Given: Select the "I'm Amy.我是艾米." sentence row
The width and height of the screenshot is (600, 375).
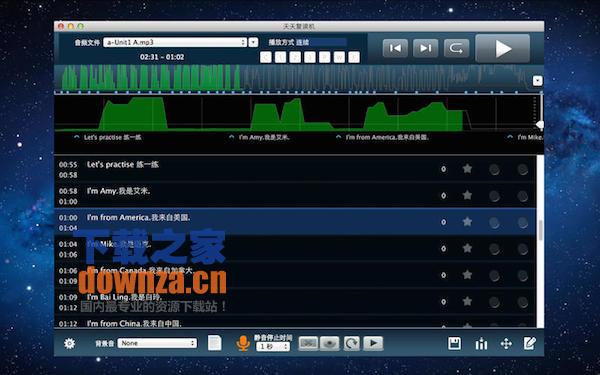Looking at the screenshot, I should pyautogui.click(x=295, y=196).
